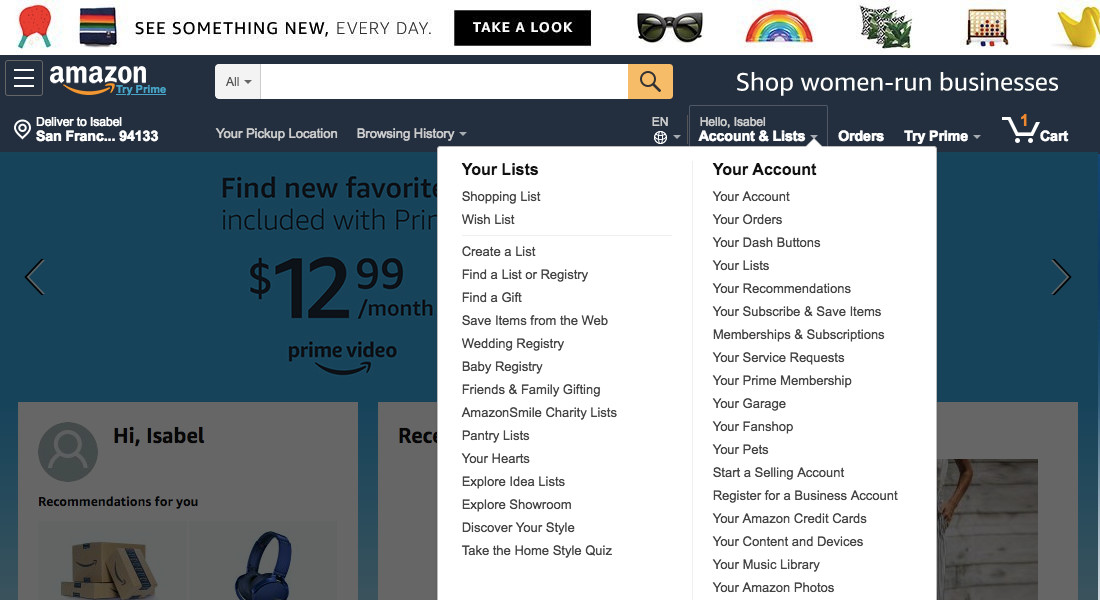Choose Create a List

(x=498, y=251)
